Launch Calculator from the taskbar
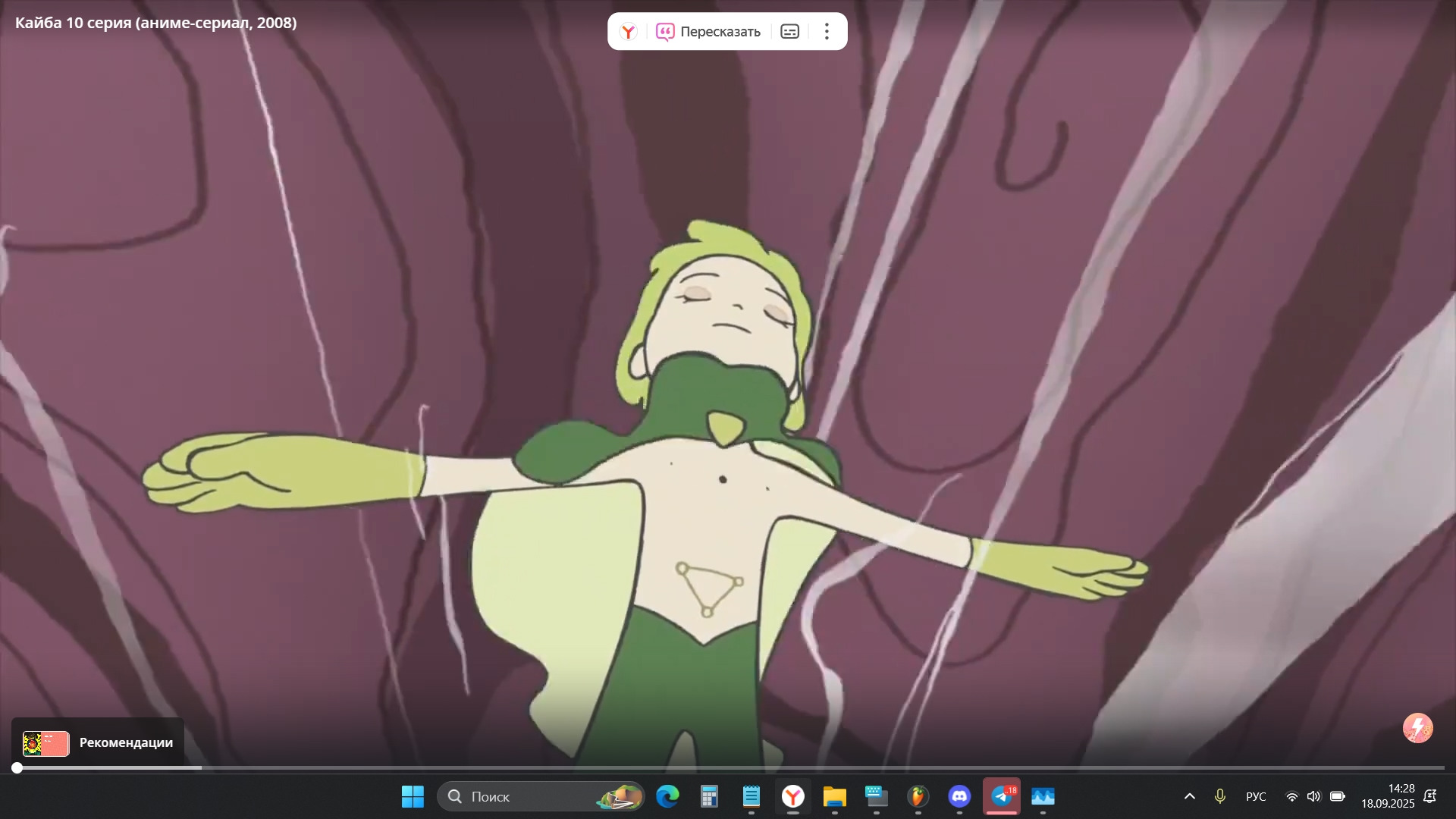The width and height of the screenshot is (1456, 819). click(x=709, y=797)
